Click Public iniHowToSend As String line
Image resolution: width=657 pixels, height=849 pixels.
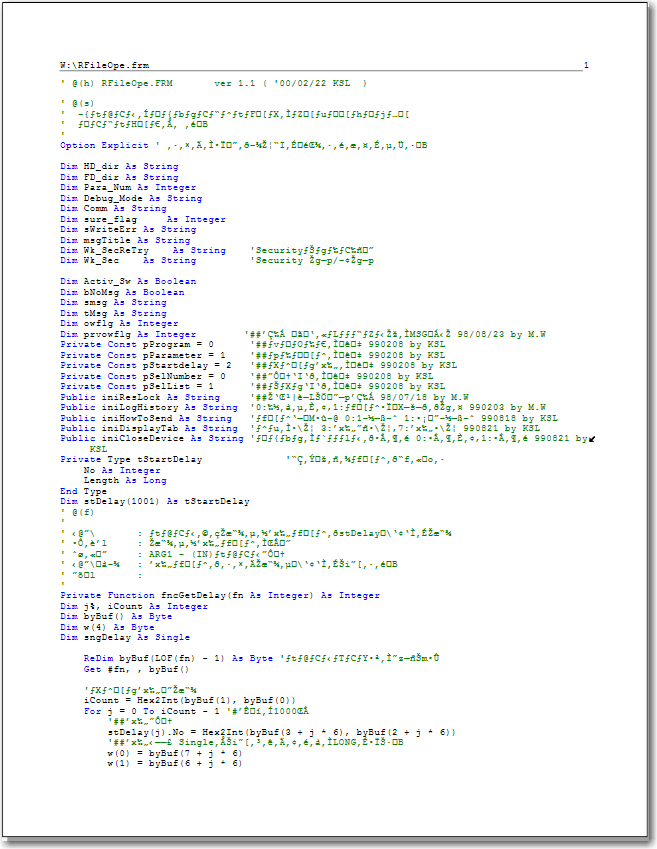[146, 418]
